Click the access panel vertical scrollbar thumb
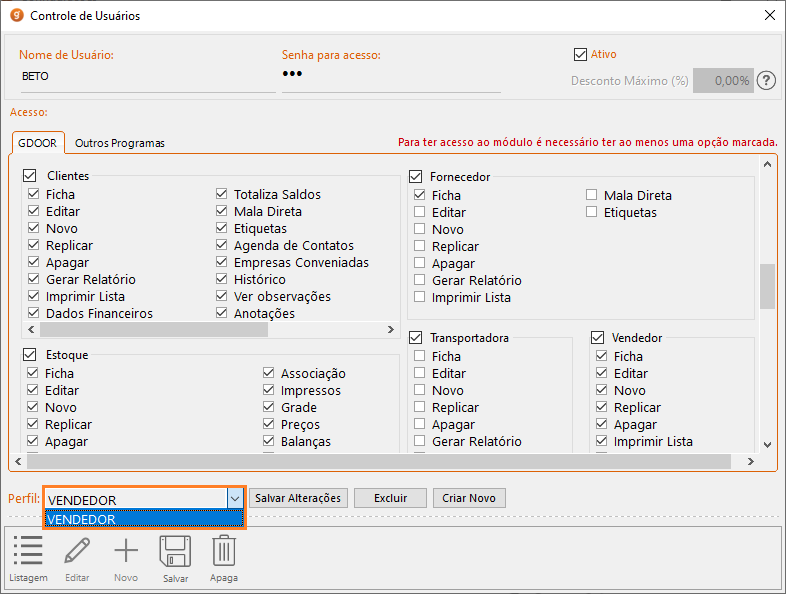786x594 pixels. click(x=767, y=286)
